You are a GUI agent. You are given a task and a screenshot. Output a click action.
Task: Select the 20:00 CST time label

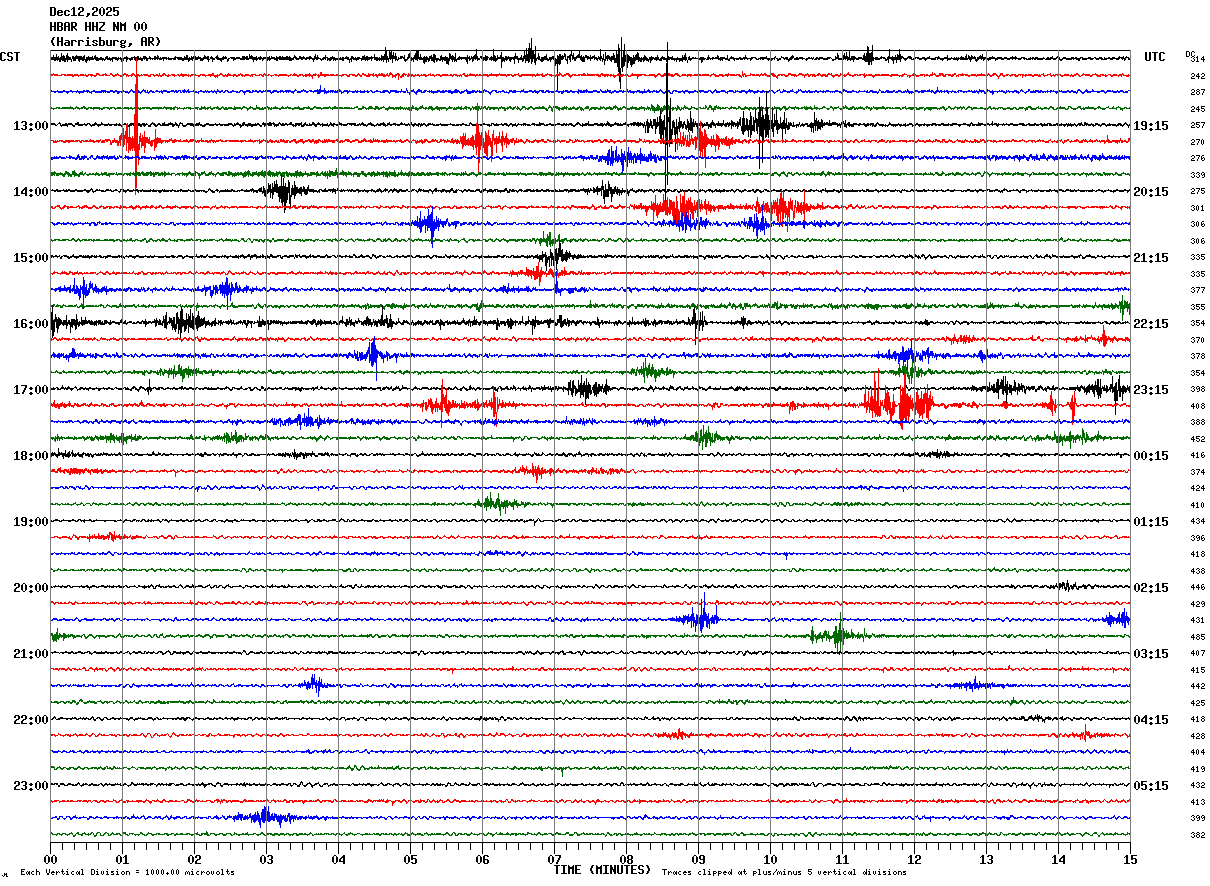tap(30, 588)
